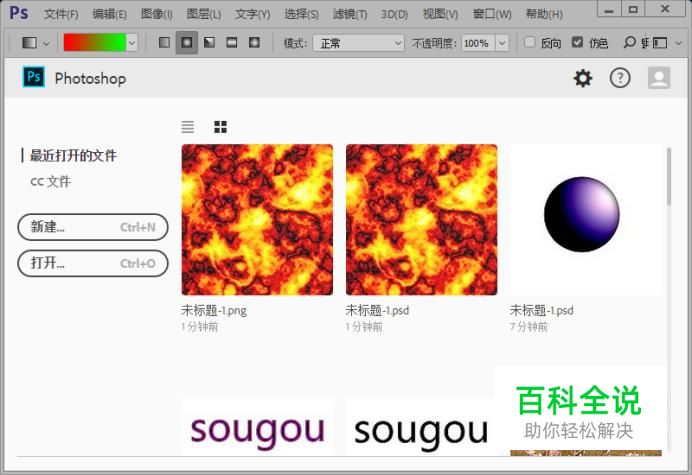Viewport: 692px width, 475px height.
Task: Click the recent files vertical scrollbar
Action: (x=669, y=177)
